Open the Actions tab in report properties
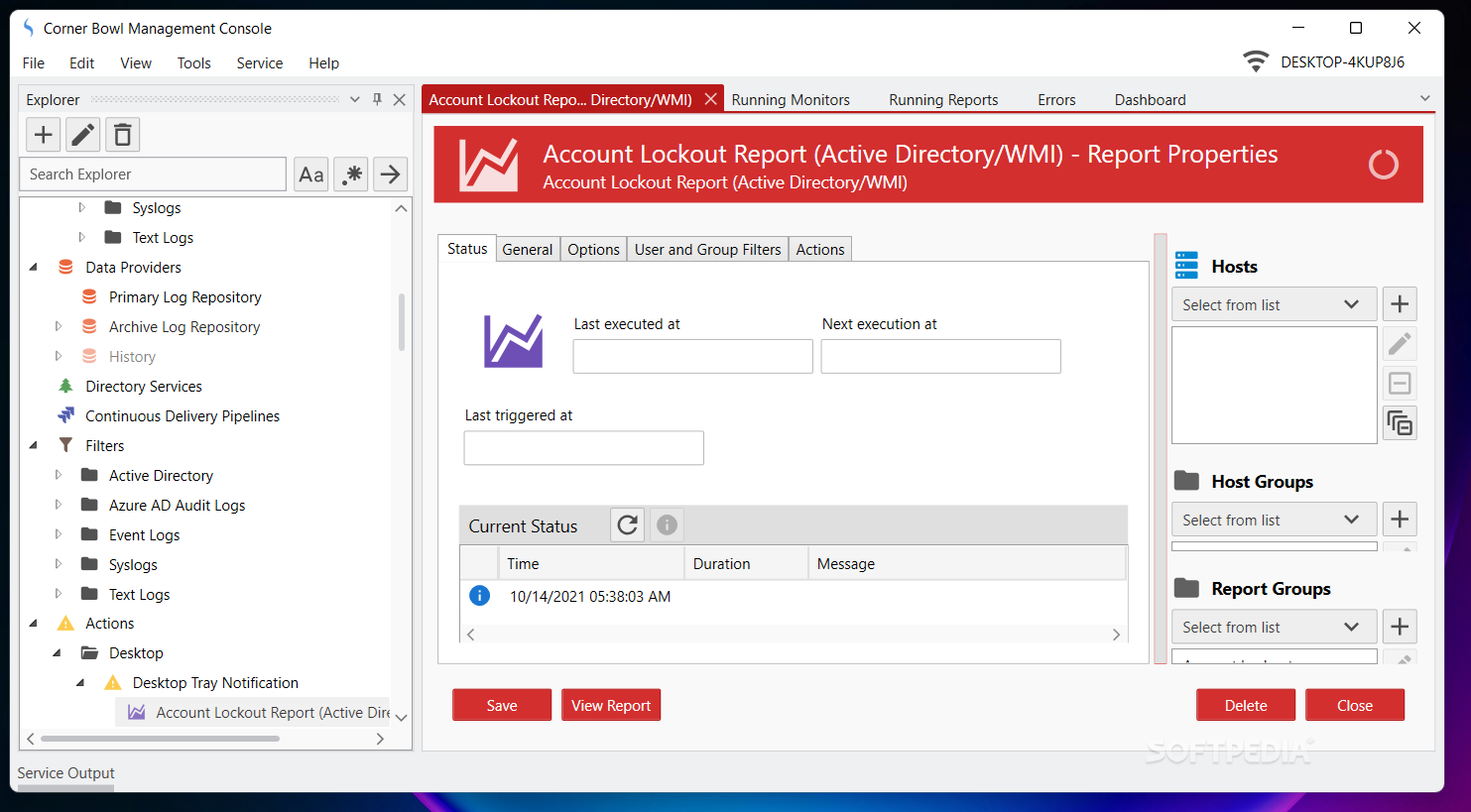1471x812 pixels. [820, 249]
